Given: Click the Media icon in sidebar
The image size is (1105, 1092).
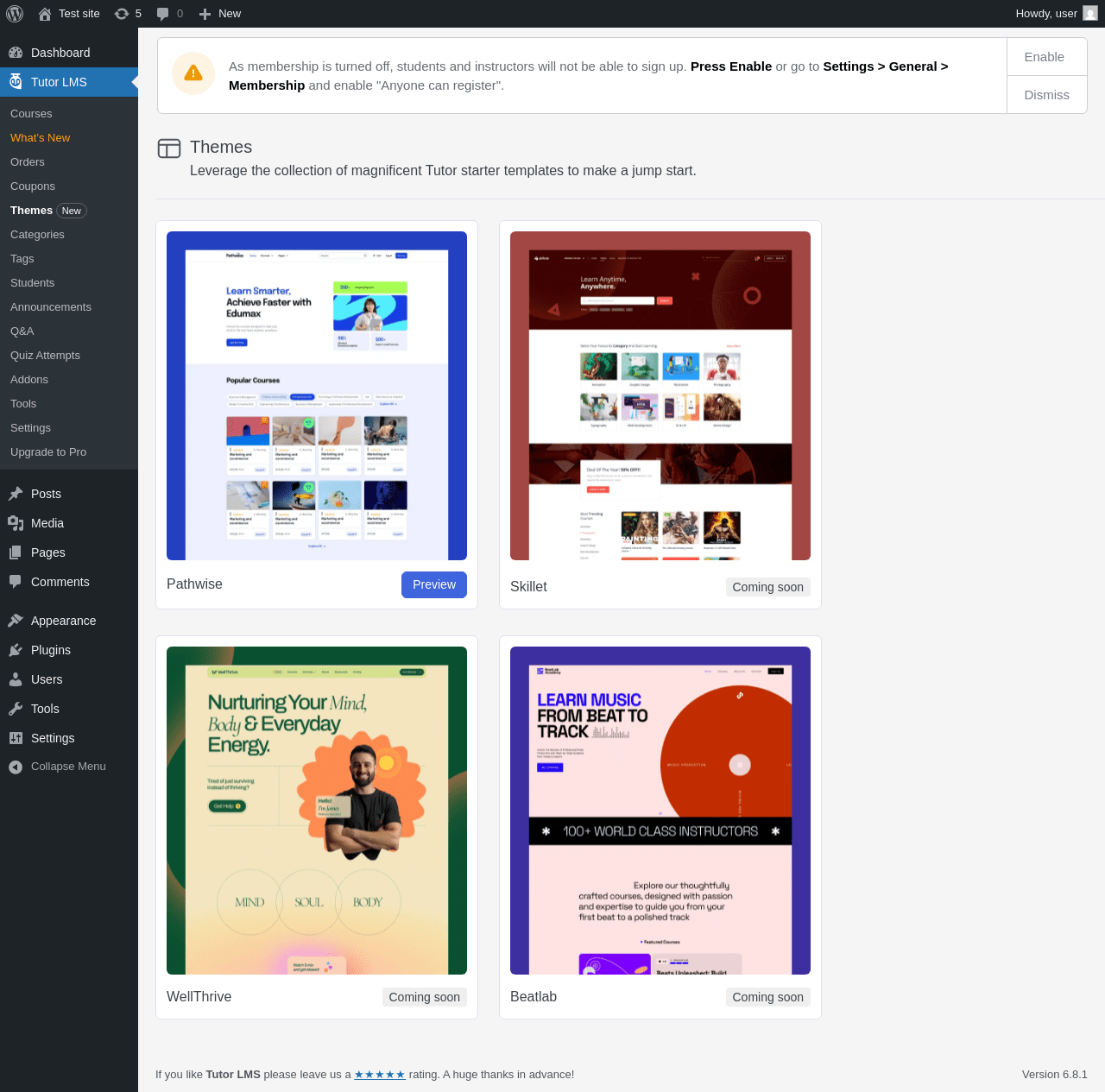Looking at the screenshot, I should 16,523.
